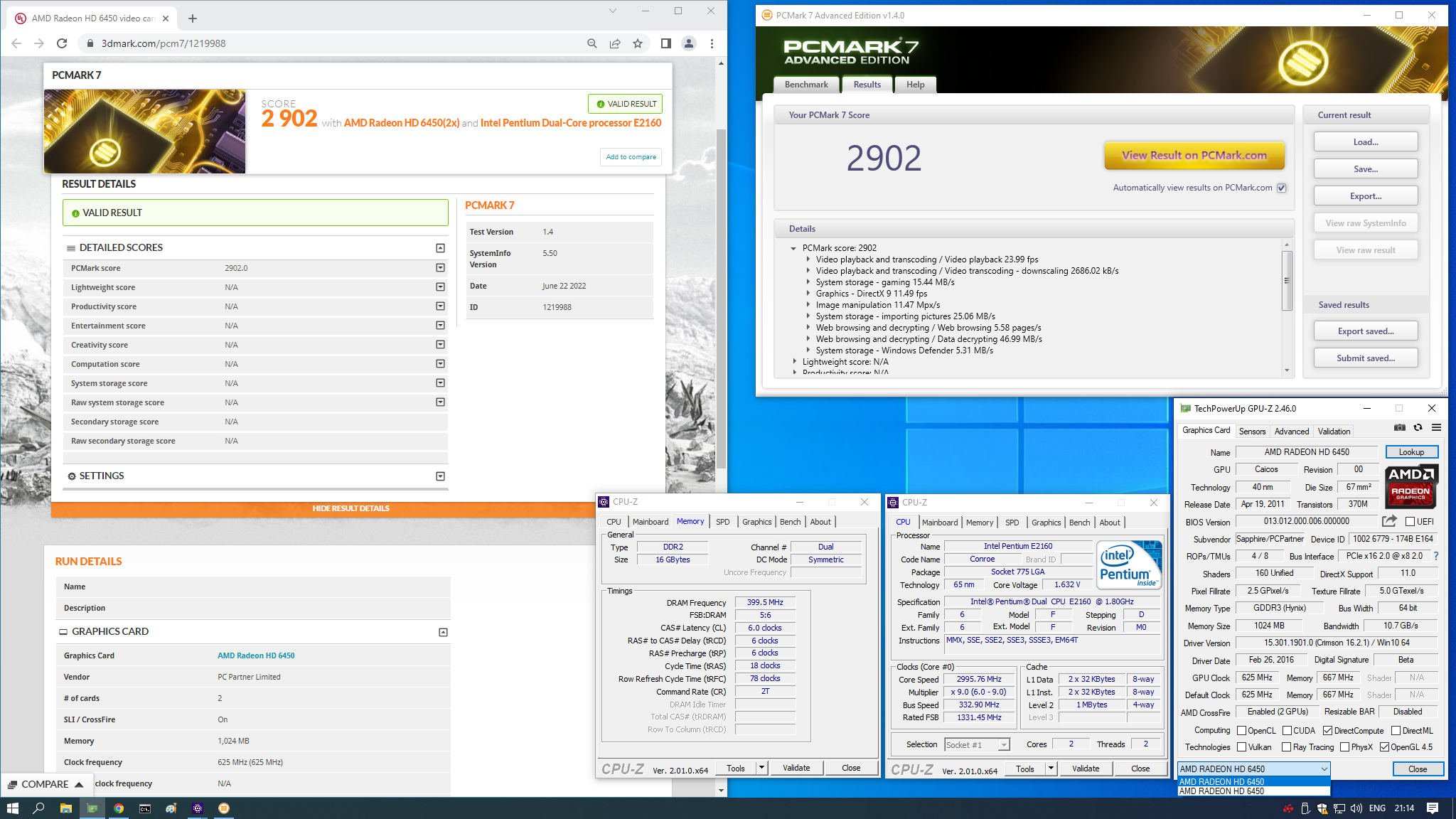Screen dimensions: 1456x819
Task: Bookmark this page with the star icon
Action: click(x=638, y=43)
